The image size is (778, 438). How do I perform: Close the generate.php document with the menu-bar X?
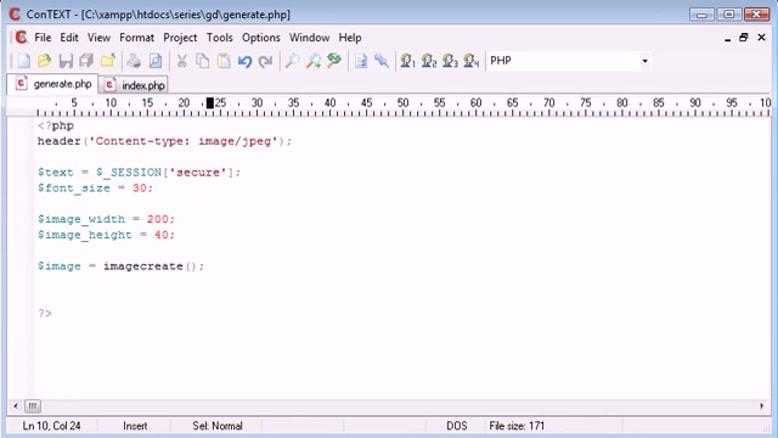[x=761, y=37]
